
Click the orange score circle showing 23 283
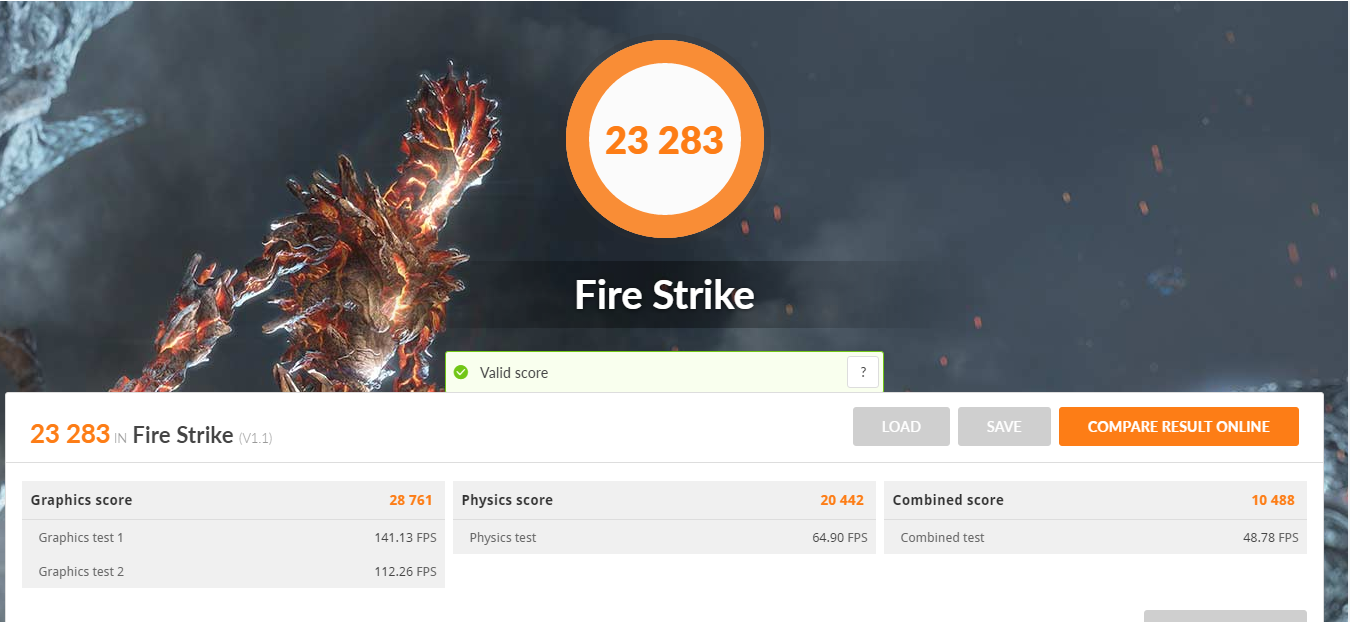665,139
